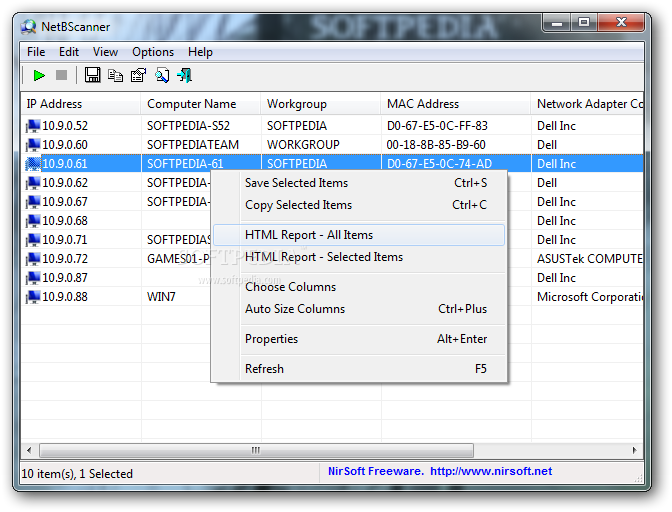The width and height of the screenshot is (672, 512).
Task: Open the File menu
Action: (x=36, y=52)
